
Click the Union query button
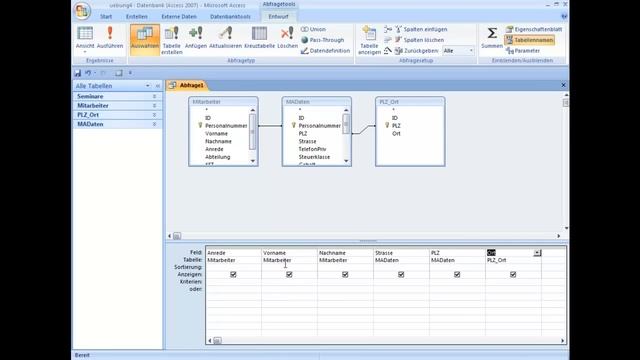pyautogui.click(x=313, y=29)
